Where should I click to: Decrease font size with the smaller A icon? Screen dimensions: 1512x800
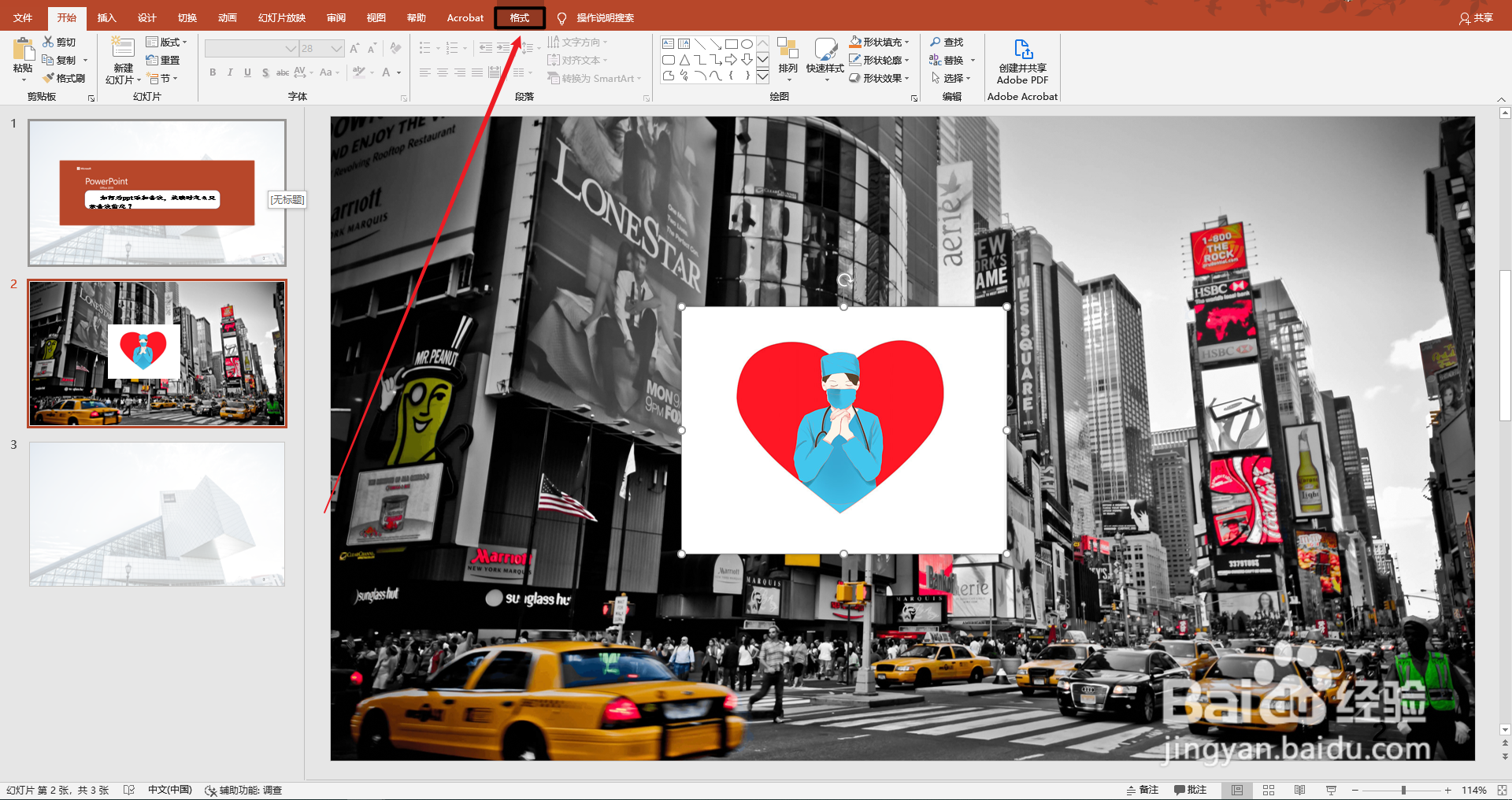pos(372,49)
